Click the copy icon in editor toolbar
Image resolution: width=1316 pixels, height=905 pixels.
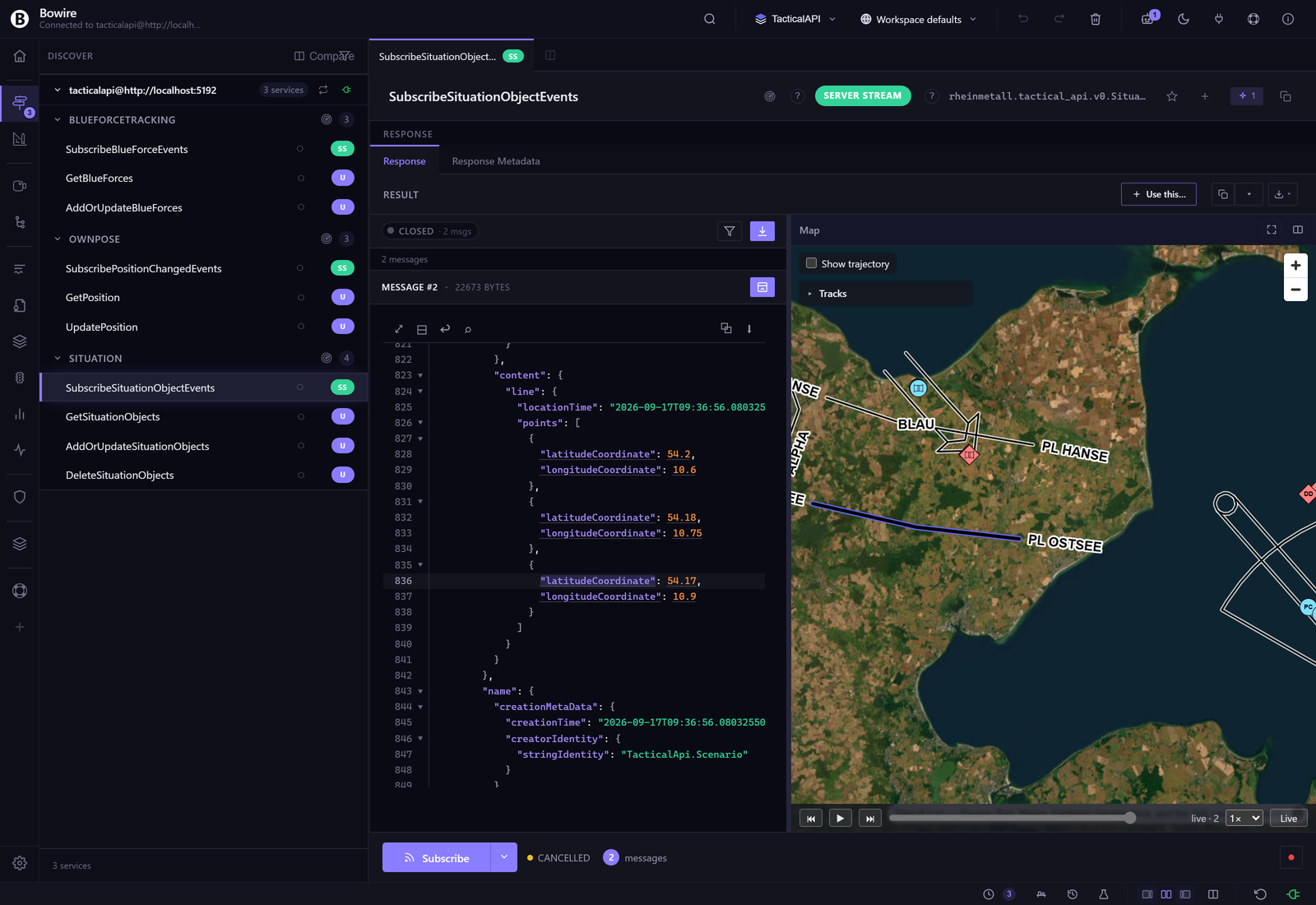[726, 328]
